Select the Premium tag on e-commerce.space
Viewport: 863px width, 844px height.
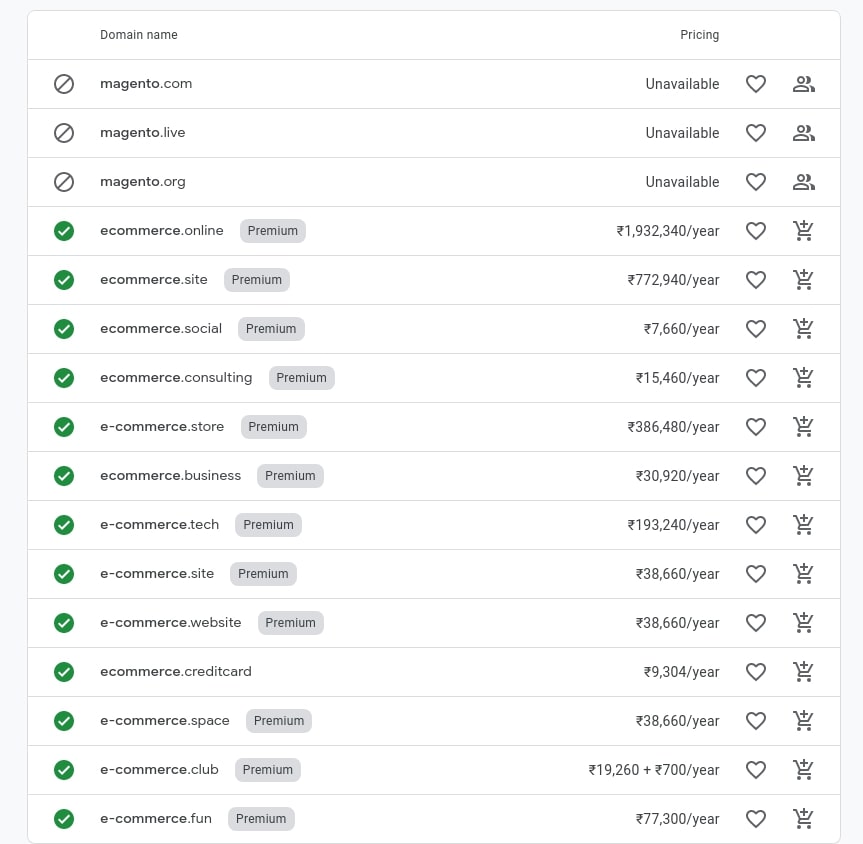click(278, 721)
